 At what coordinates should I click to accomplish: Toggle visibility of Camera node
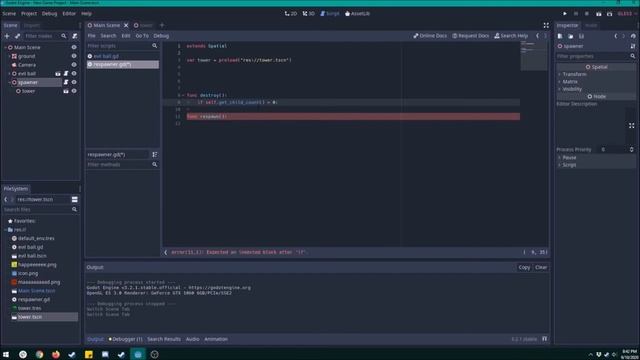[x=74, y=65]
